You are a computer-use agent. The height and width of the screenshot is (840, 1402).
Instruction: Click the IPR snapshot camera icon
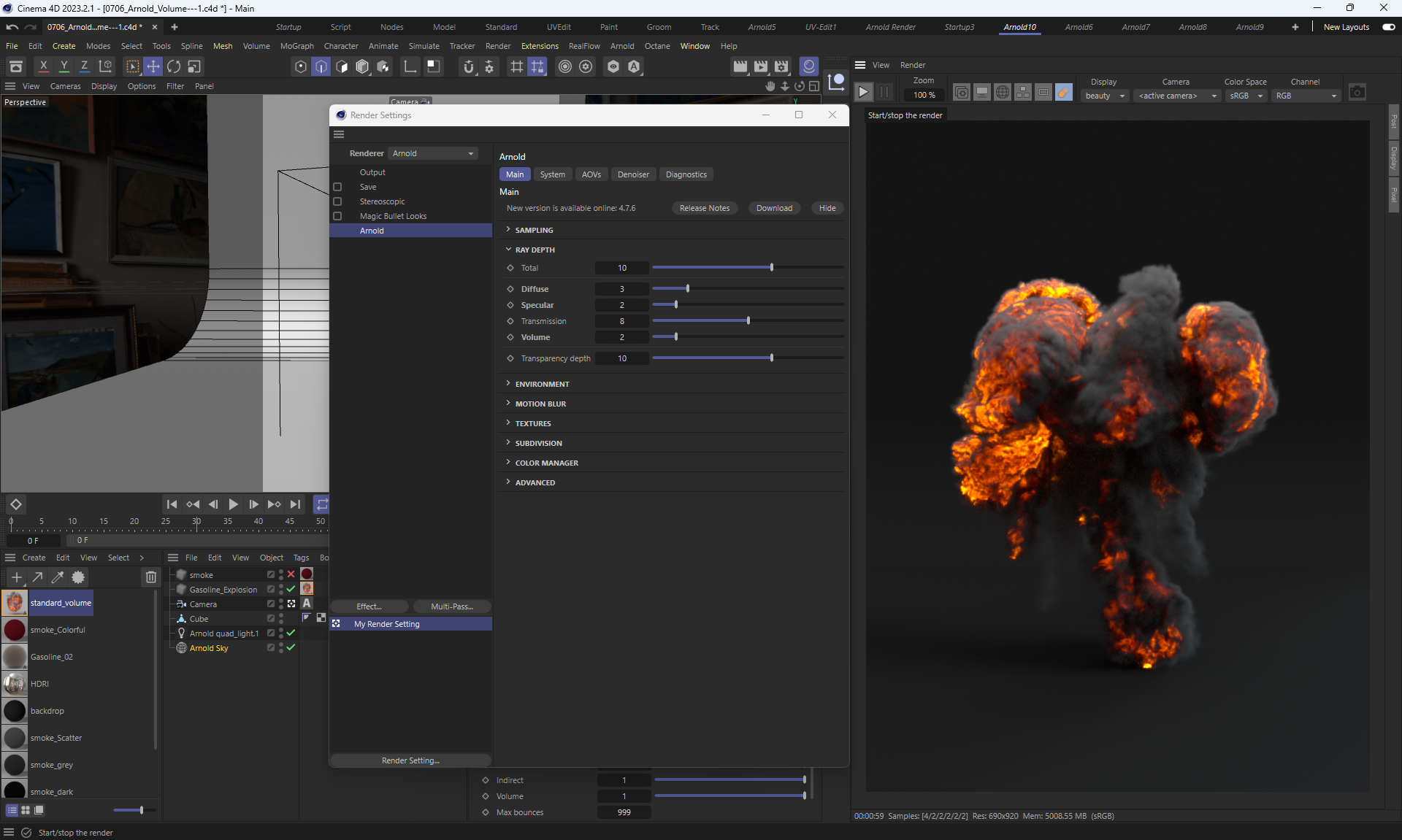1357,93
